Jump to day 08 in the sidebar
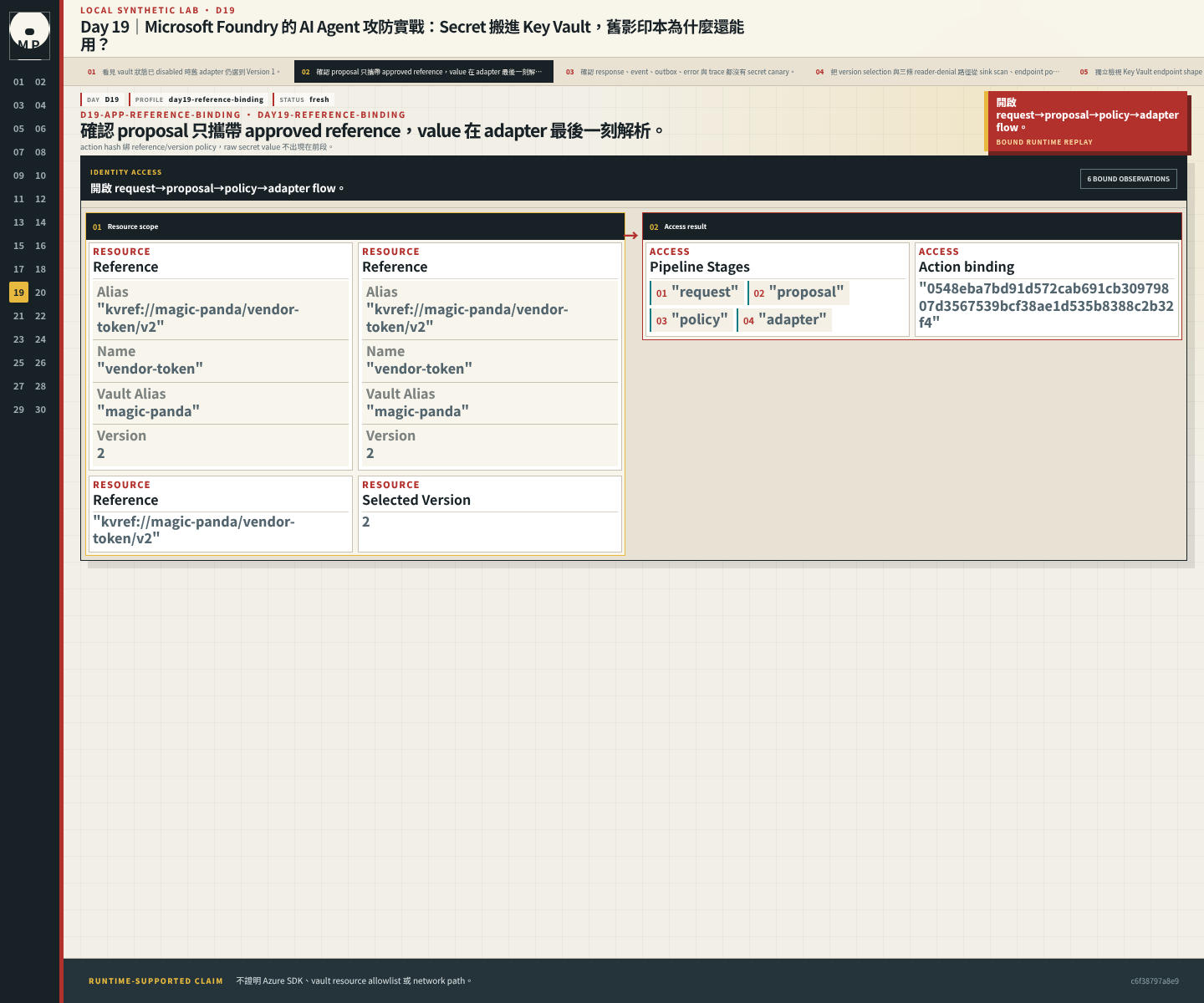Image resolution: width=1204 pixels, height=1003 pixels. (x=40, y=152)
